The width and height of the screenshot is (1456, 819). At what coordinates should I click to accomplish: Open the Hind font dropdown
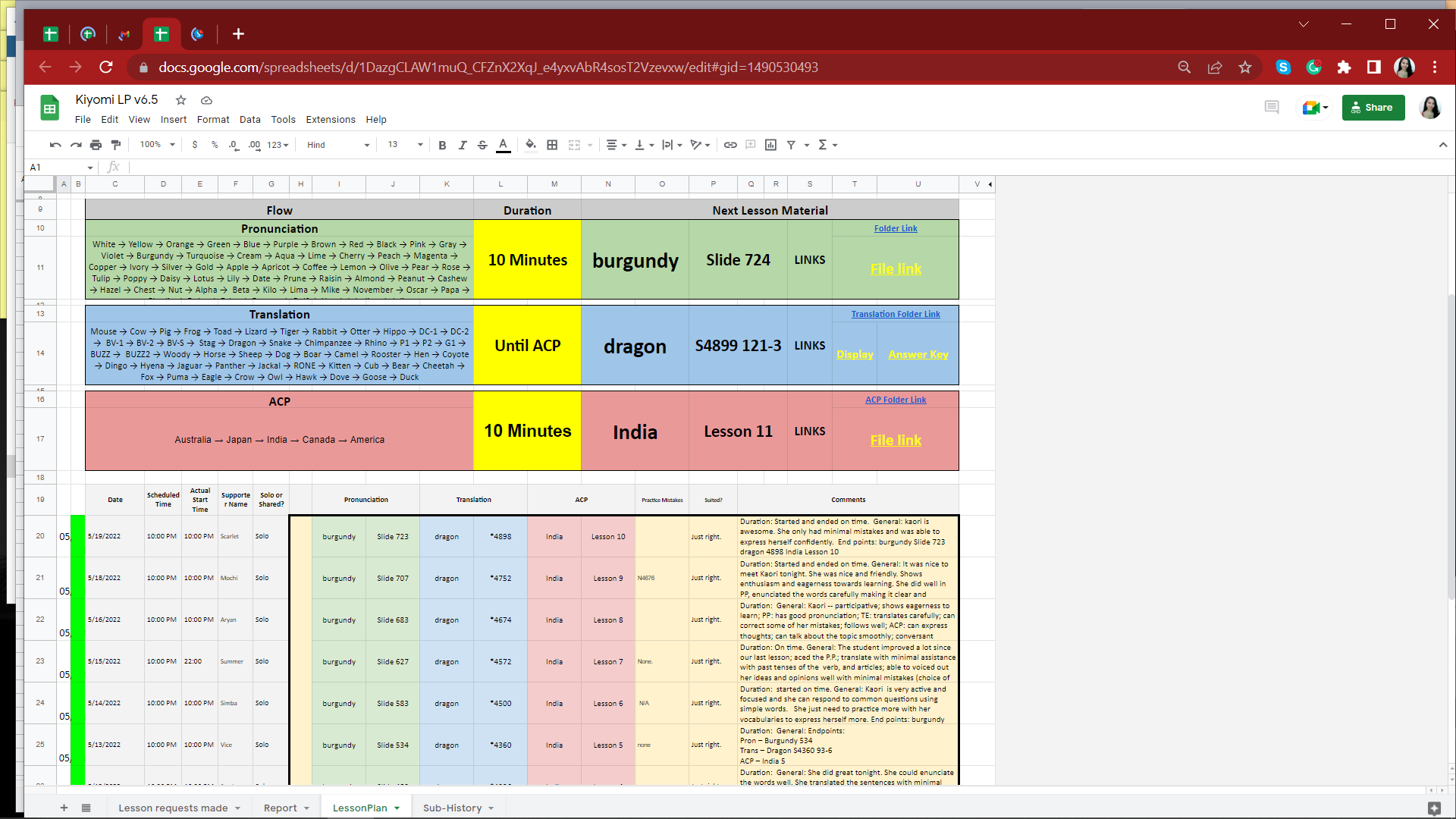click(338, 145)
